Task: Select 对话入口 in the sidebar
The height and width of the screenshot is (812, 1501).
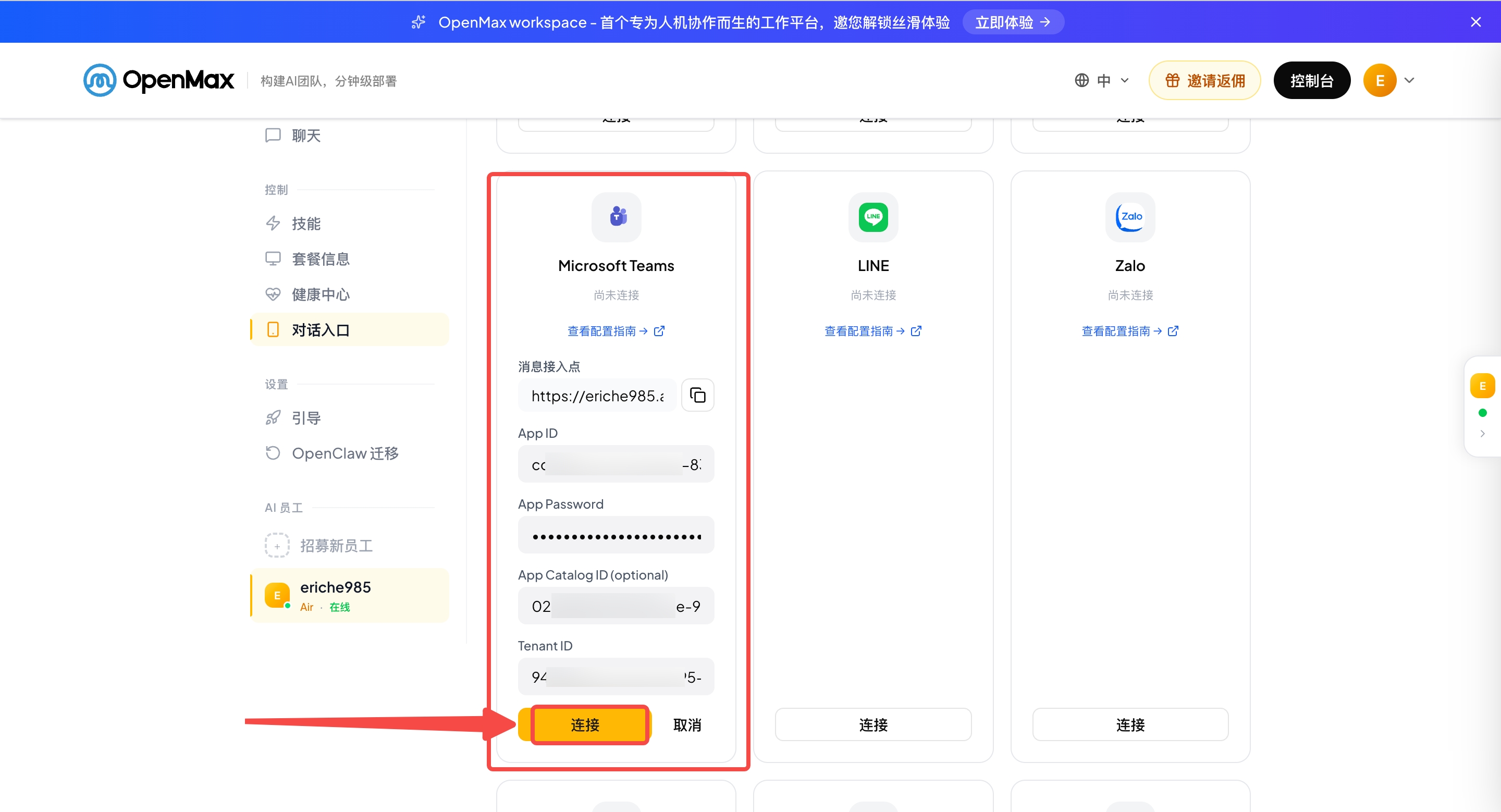Action: [x=350, y=330]
